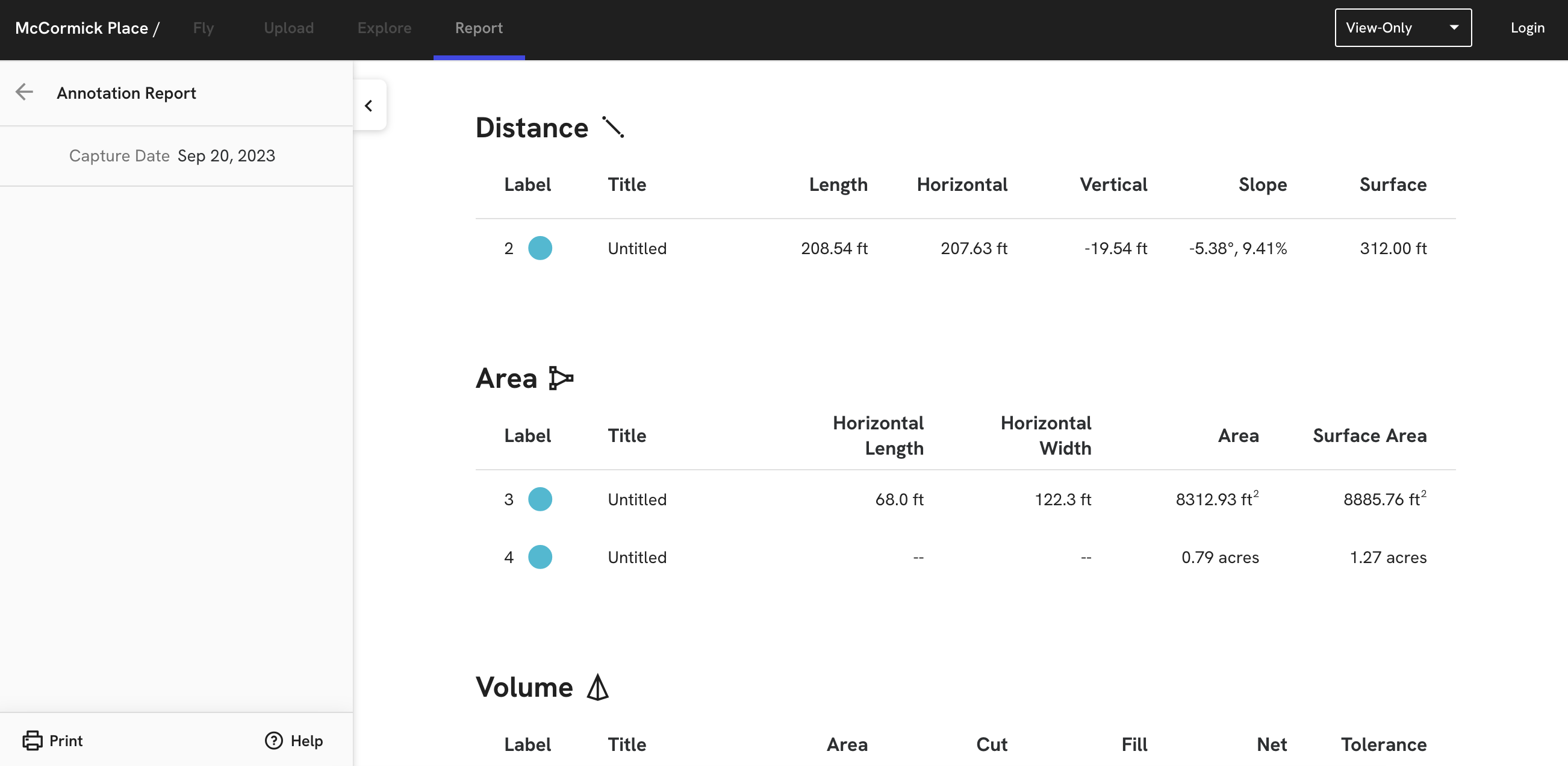Click the Cut column header in Volume
The width and height of the screenshot is (1568, 766).
[992, 744]
